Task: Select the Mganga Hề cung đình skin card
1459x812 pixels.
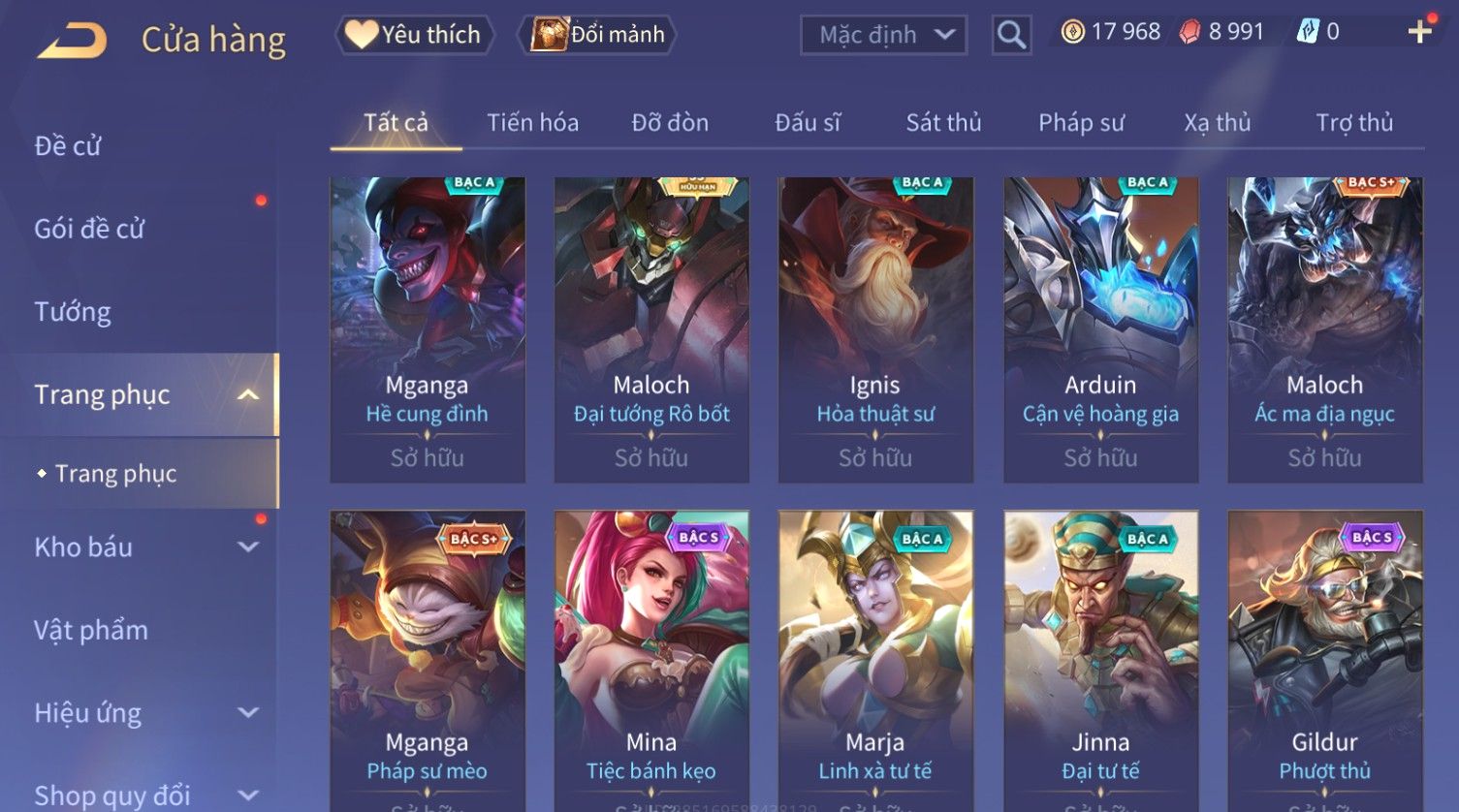Action: coord(428,329)
